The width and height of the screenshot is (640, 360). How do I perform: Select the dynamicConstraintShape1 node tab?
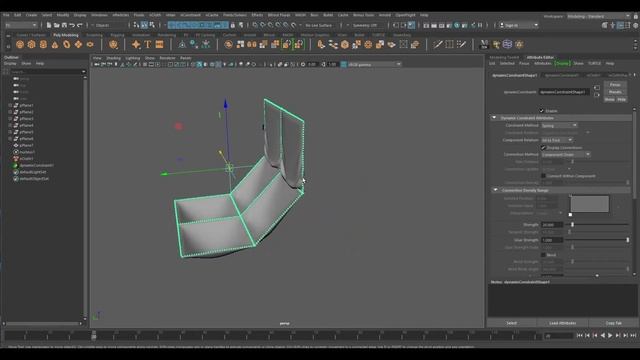pyautogui.click(x=514, y=76)
